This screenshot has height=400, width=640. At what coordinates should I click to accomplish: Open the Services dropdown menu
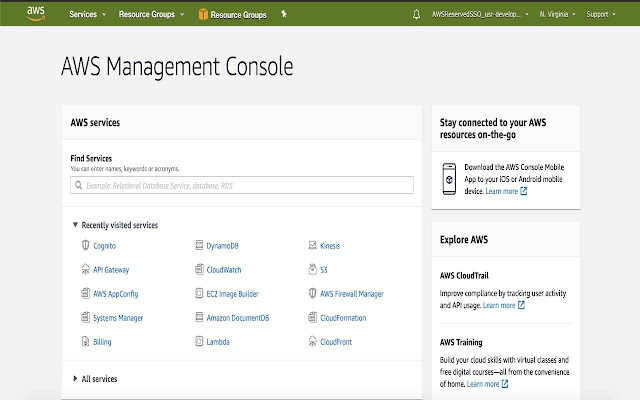pos(87,14)
